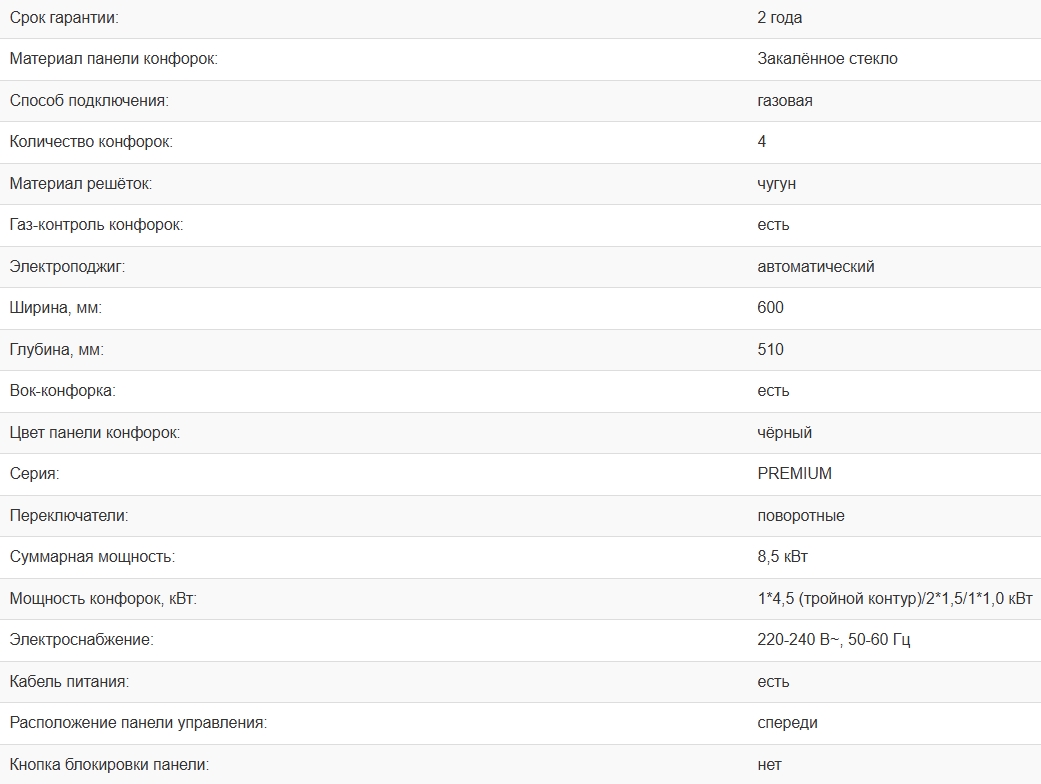Select the 'Закалённое стекло' value text
Image resolution: width=1041 pixels, height=784 pixels.
(x=827, y=58)
